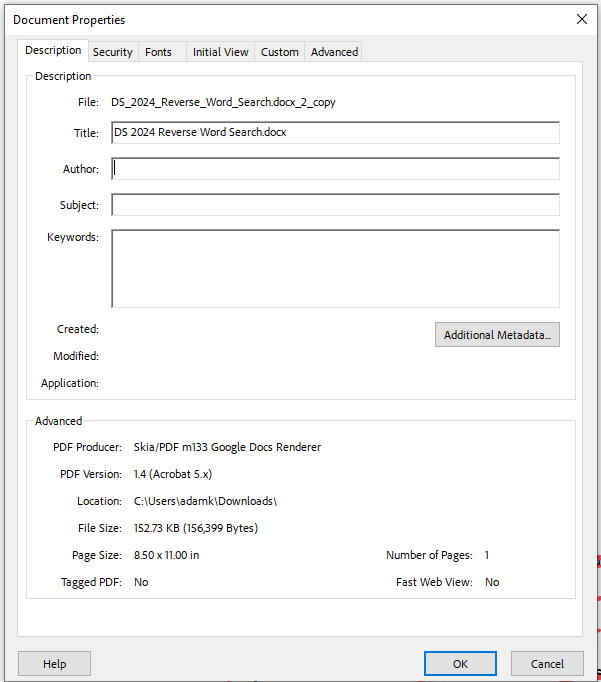Open the Security tab
Viewport: 601px width, 682px height.
(113, 52)
